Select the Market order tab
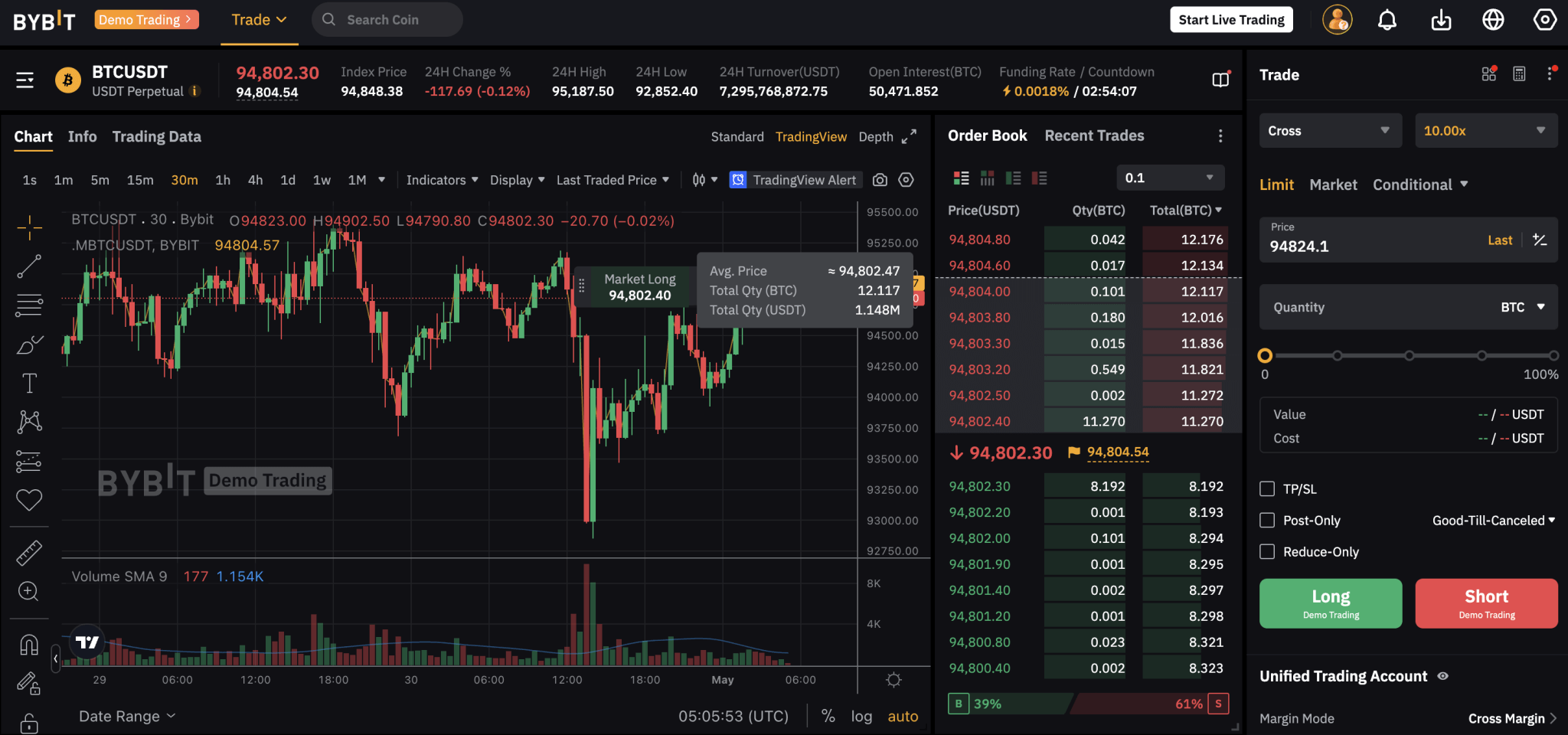 point(1333,185)
